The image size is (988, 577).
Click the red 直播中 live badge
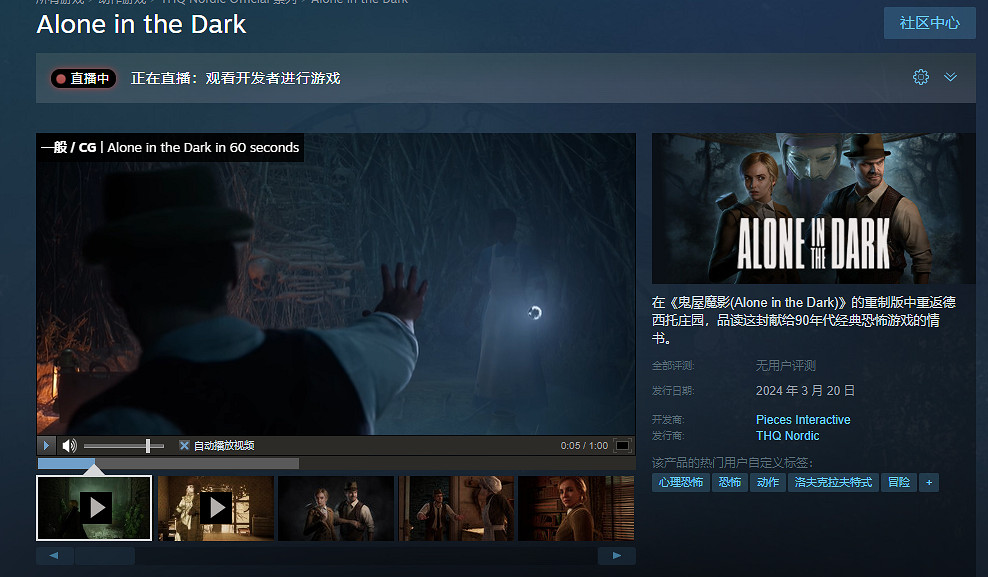pos(84,78)
